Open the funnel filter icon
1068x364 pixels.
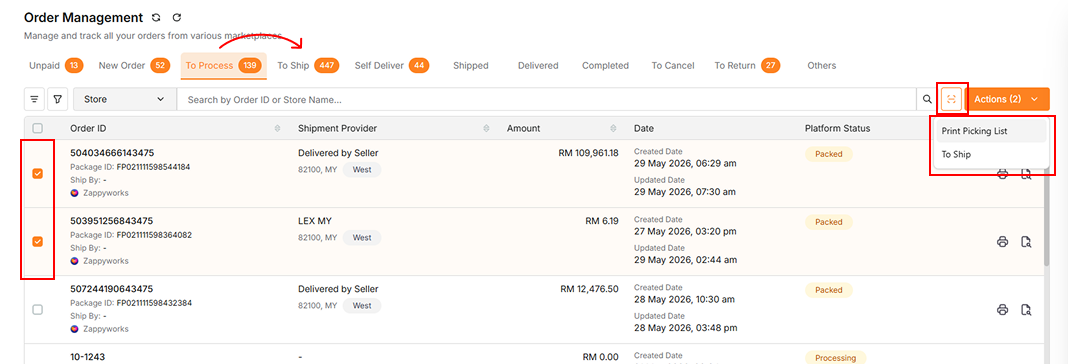click(x=58, y=99)
